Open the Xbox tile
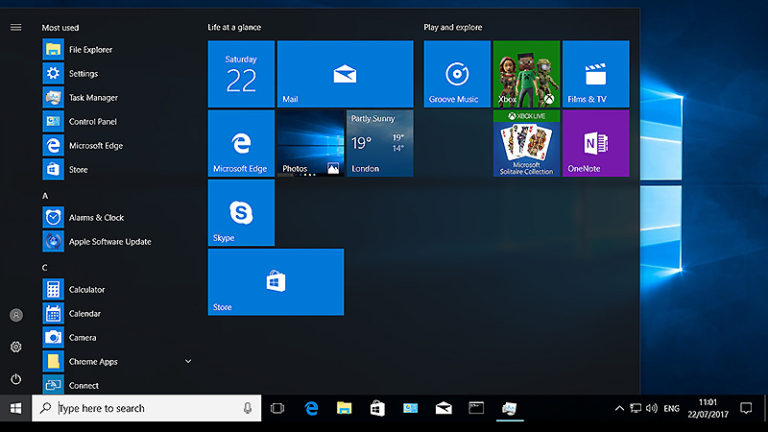Screen dimensions: 768x432 tap(526, 74)
